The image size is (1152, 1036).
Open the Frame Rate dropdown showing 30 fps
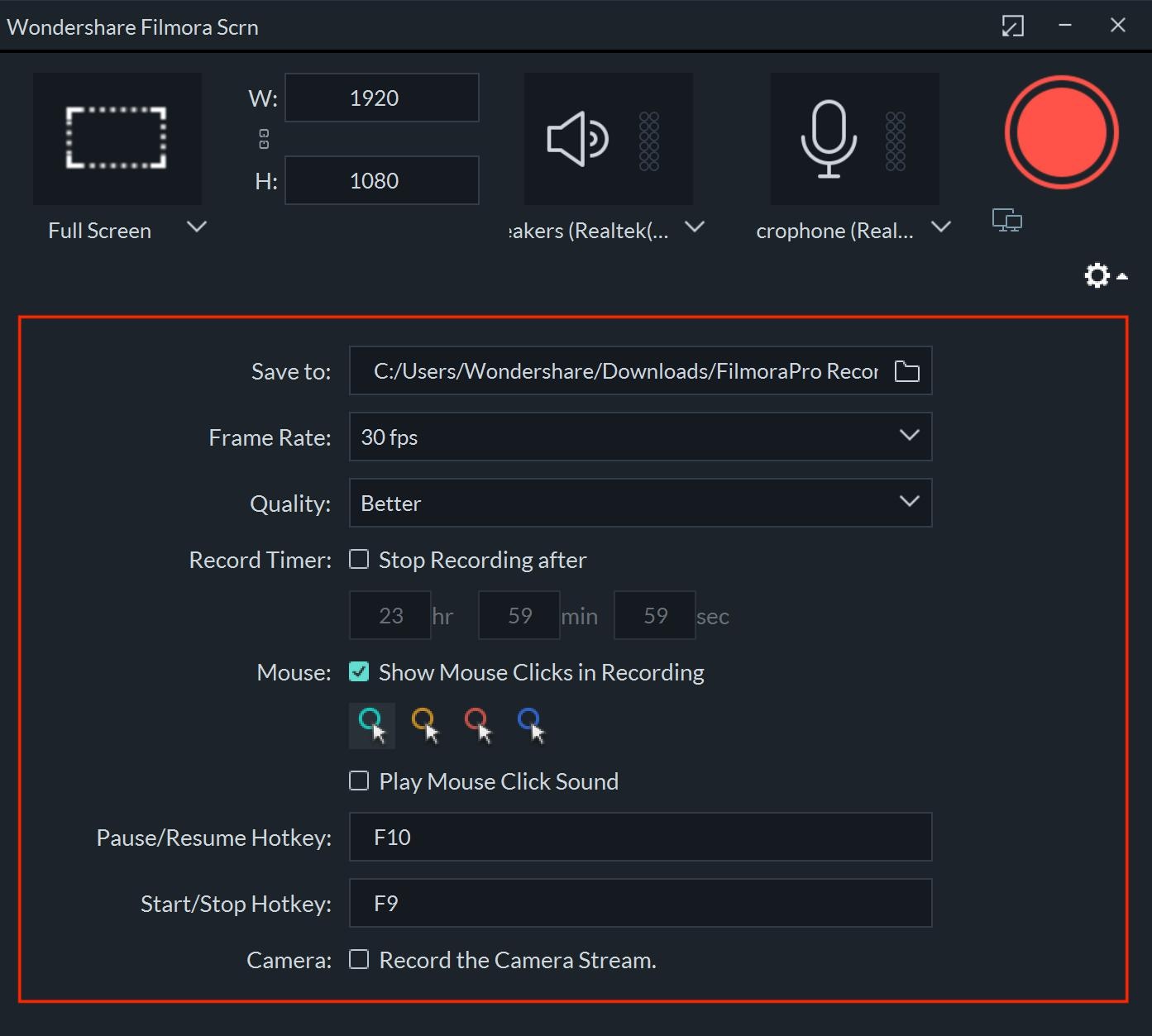pos(641,437)
